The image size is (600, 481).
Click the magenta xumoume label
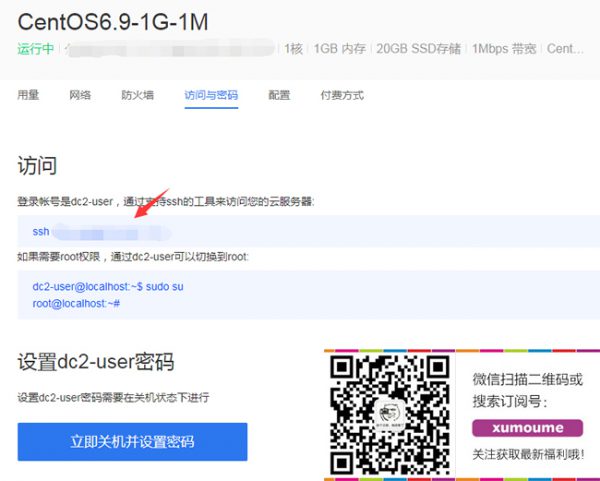pyautogui.click(x=526, y=427)
